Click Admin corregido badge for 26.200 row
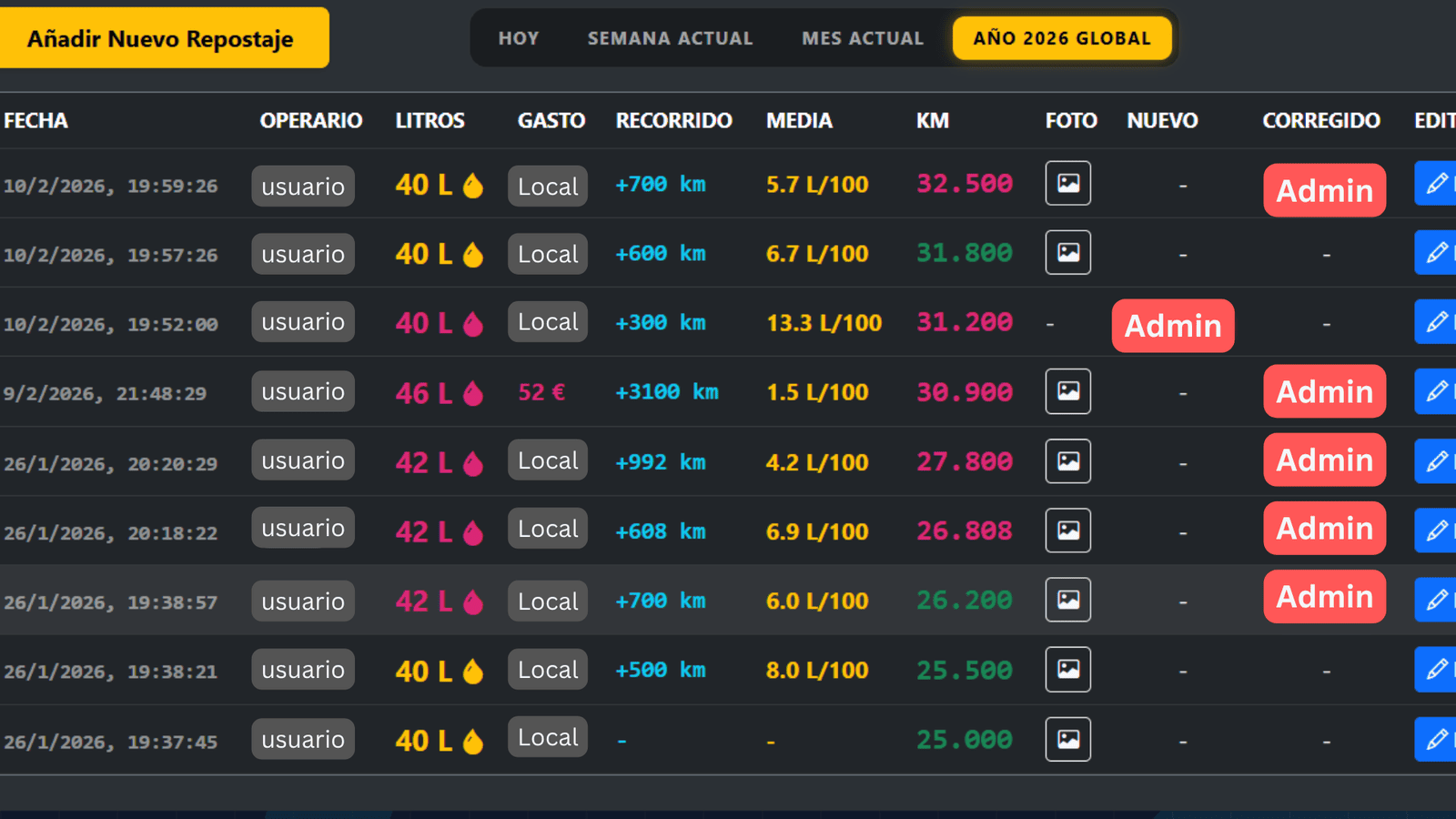1456x819 pixels. [x=1325, y=596]
